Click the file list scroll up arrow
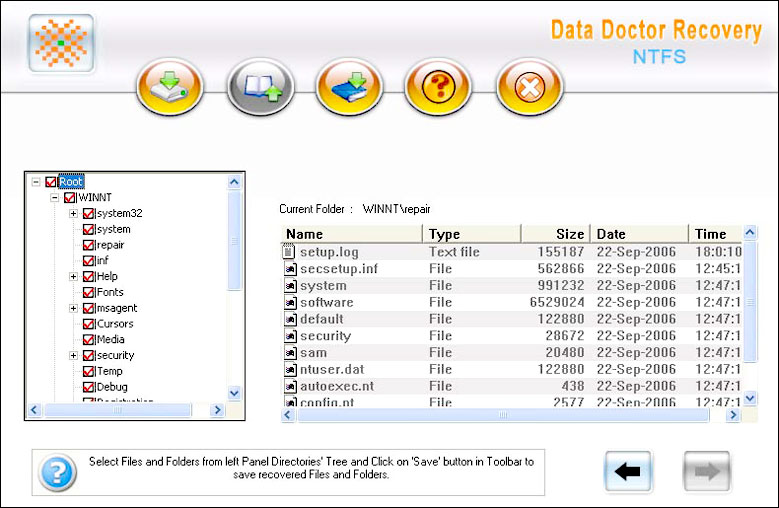This screenshot has height=508, width=779. pos(750,232)
